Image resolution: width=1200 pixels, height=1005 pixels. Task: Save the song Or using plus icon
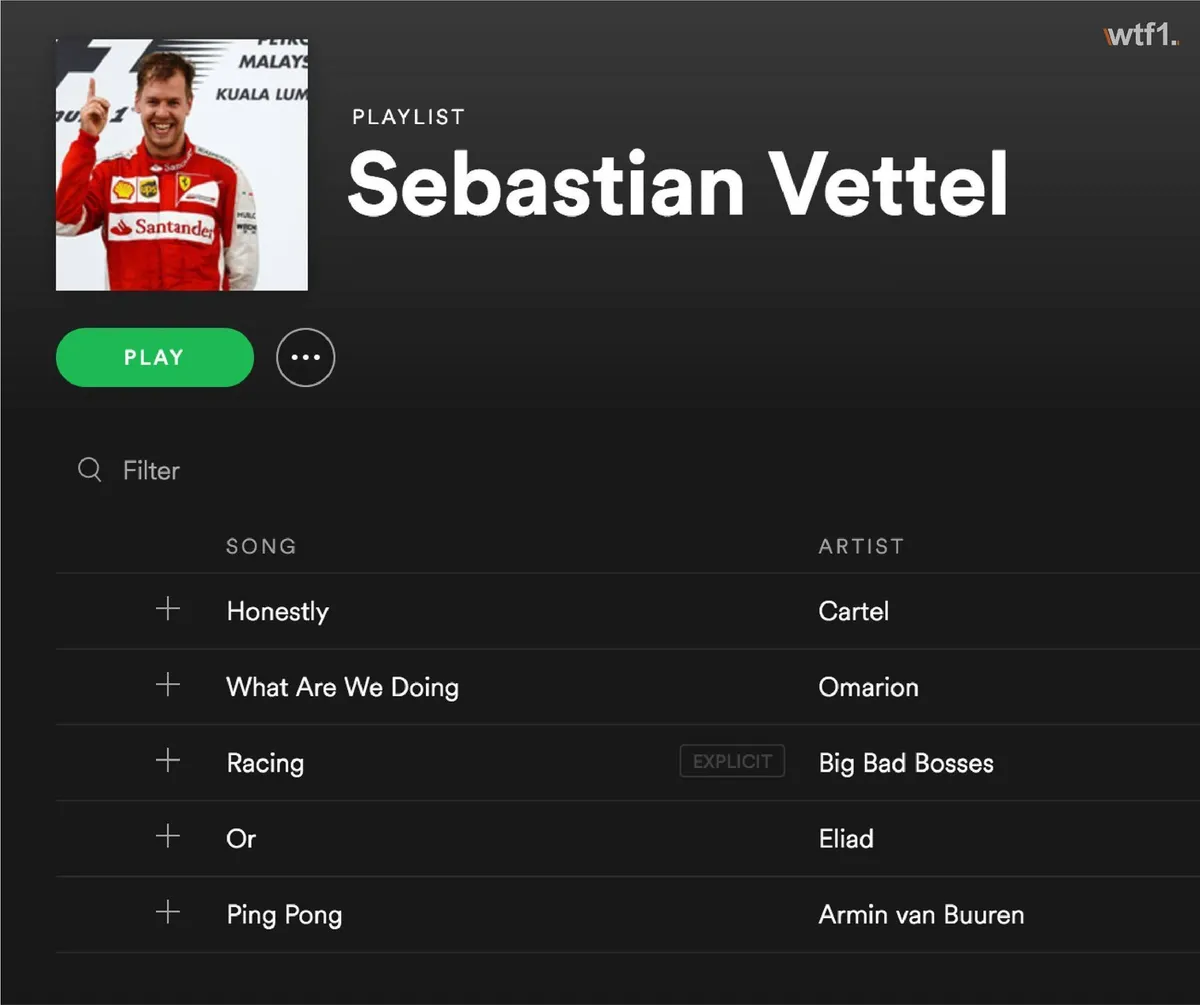[168, 836]
